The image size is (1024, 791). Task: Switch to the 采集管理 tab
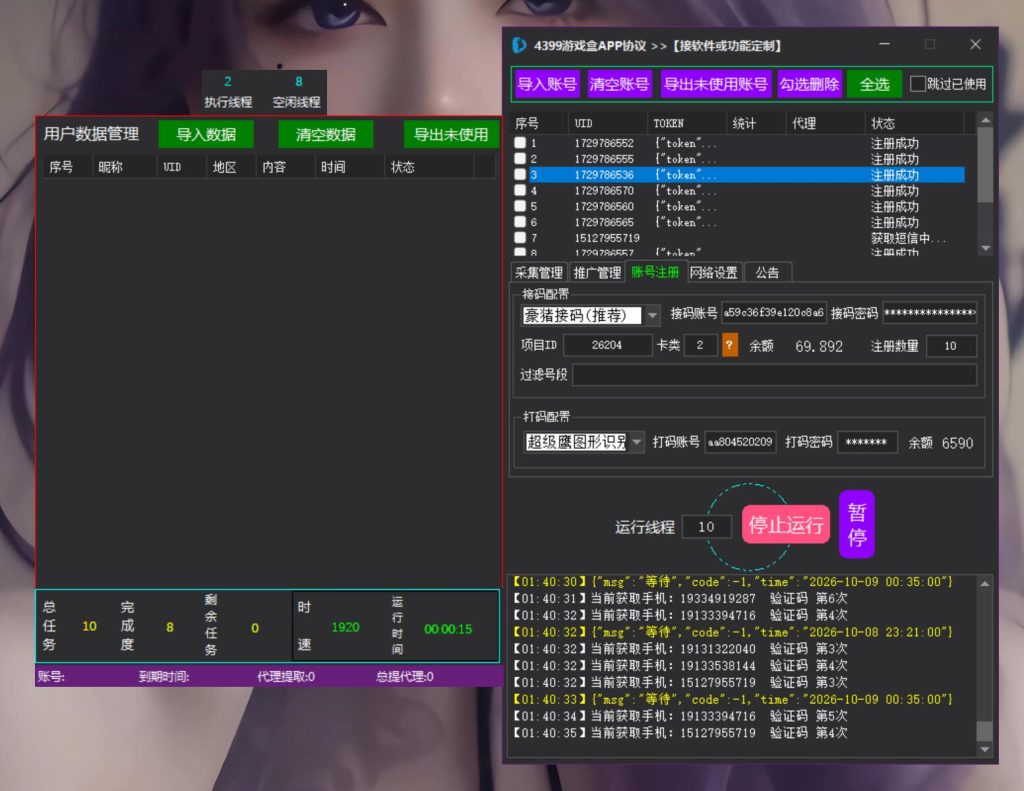(539, 272)
